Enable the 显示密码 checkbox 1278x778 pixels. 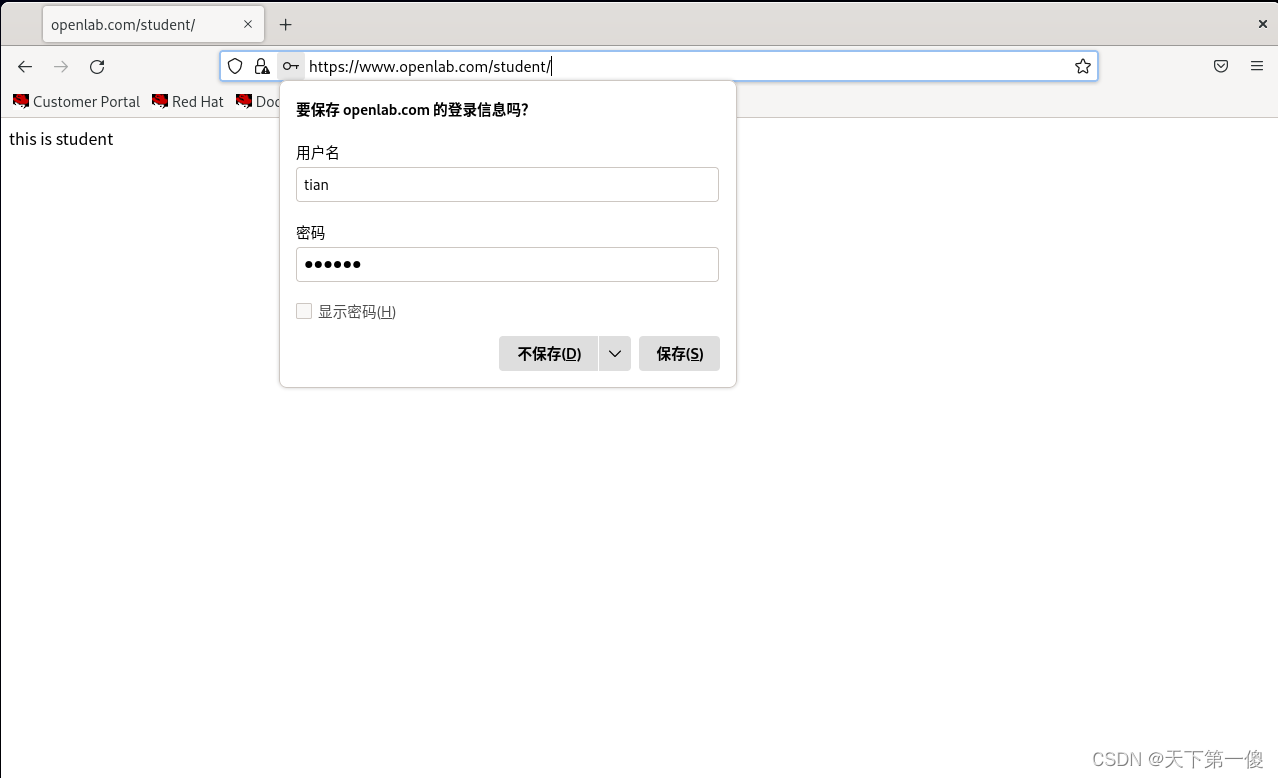tap(303, 311)
